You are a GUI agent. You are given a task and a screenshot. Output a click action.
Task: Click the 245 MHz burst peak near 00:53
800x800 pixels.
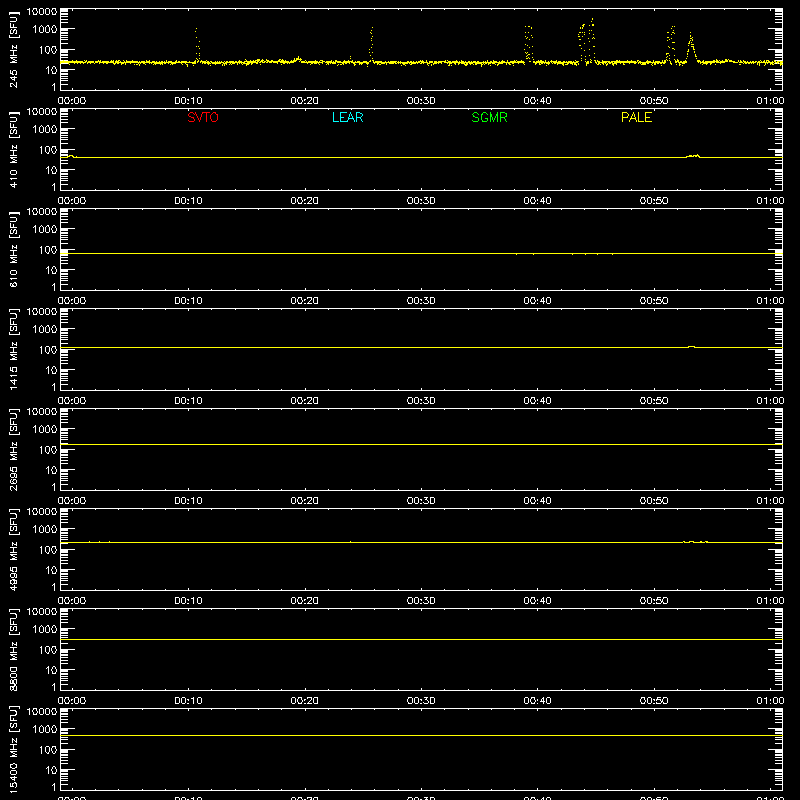point(691,47)
